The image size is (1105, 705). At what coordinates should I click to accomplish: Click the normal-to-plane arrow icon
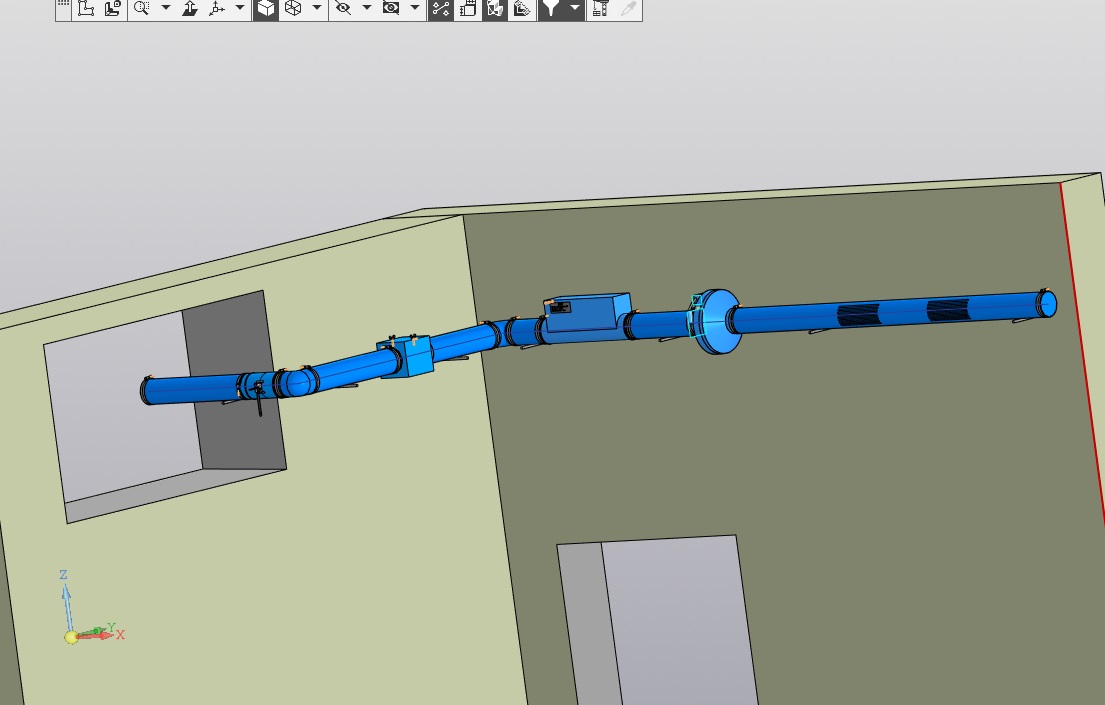coord(190,8)
